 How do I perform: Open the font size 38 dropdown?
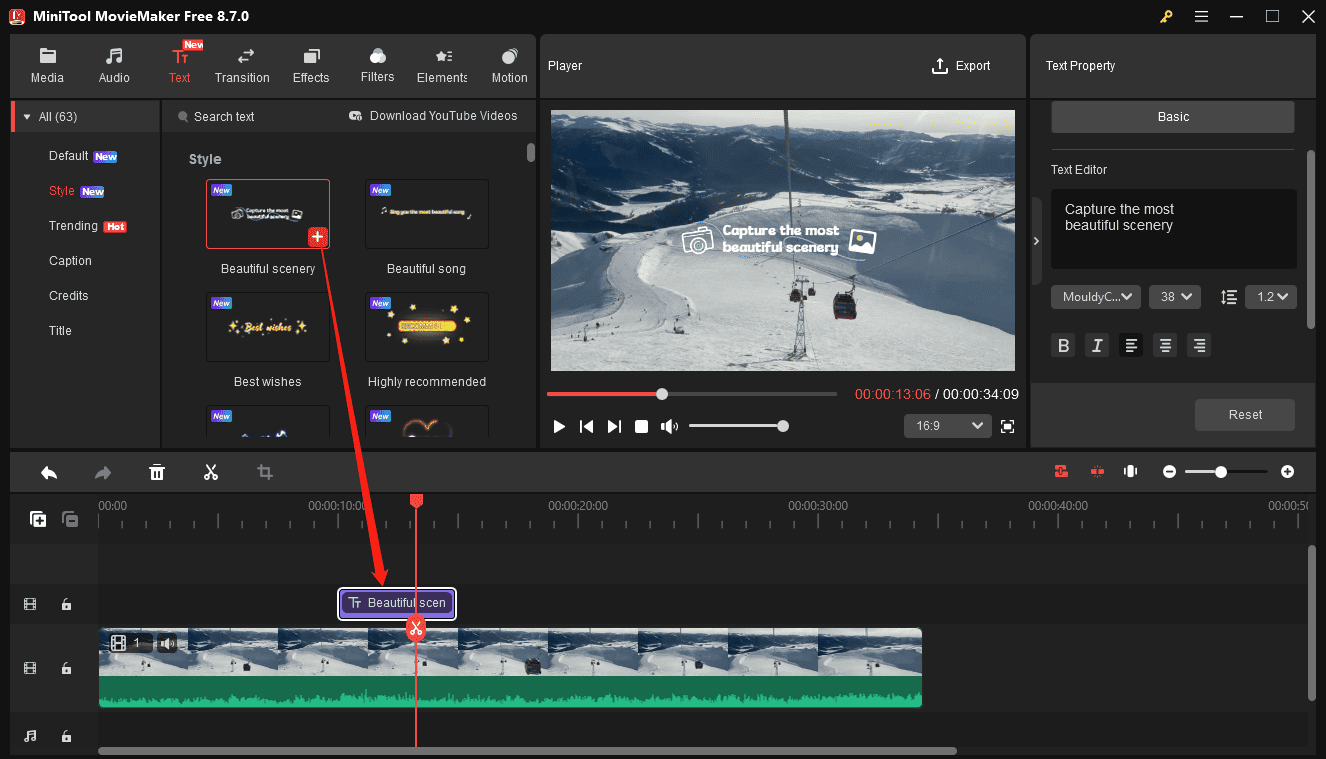point(1175,297)
